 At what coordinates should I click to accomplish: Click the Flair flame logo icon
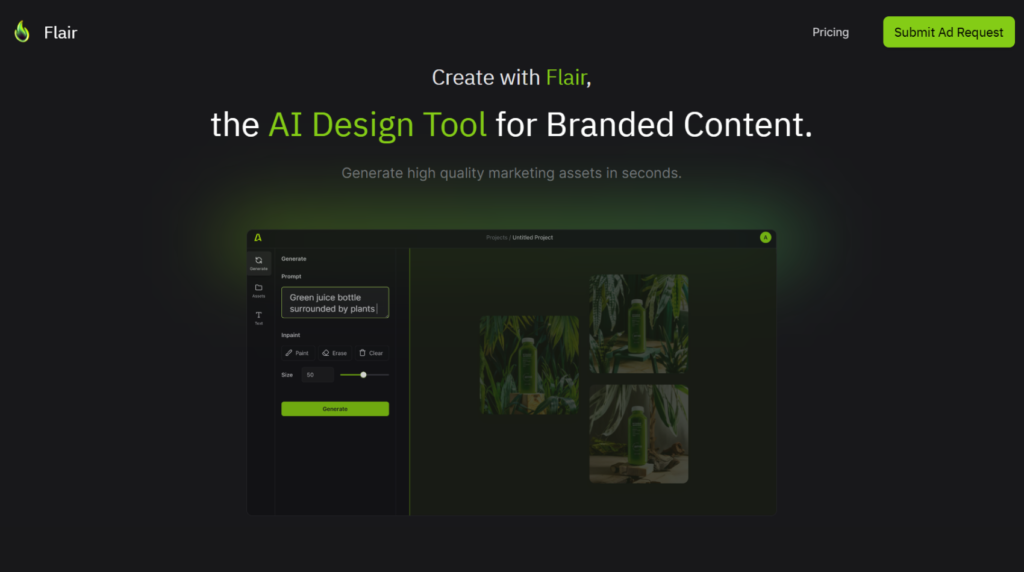pyautogui.click(x=22, y=32)
